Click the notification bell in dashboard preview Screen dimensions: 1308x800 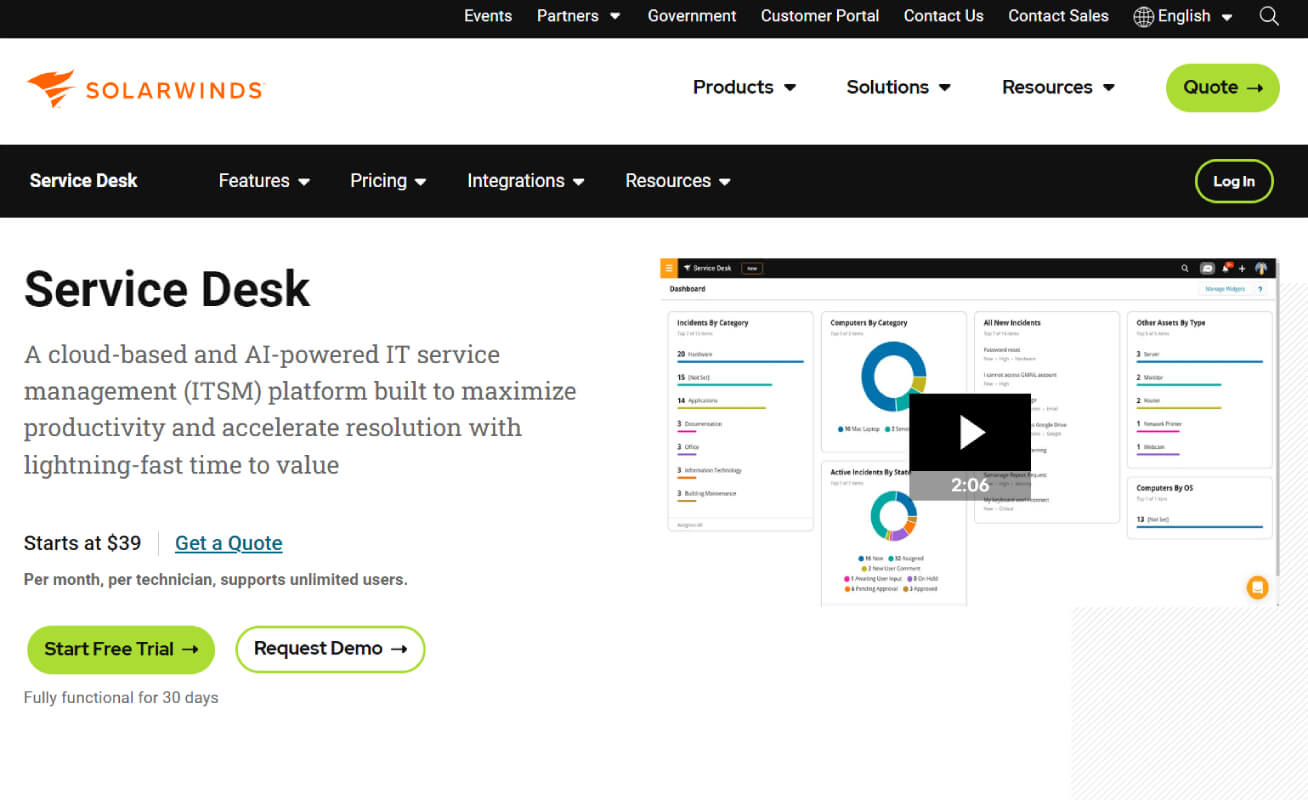[x=1226, y=268]
